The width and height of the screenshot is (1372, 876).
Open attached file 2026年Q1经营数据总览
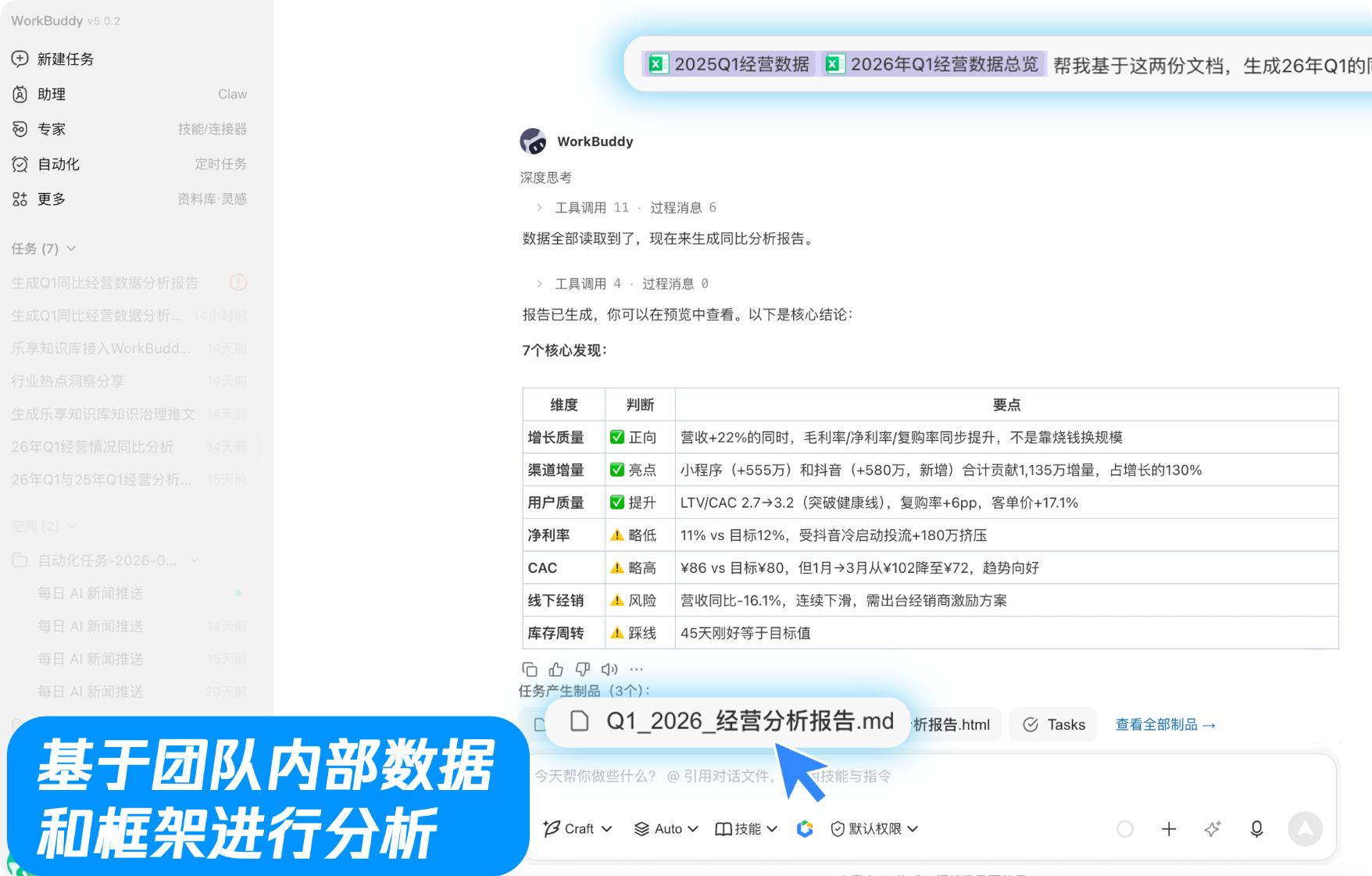coord(934,64)
